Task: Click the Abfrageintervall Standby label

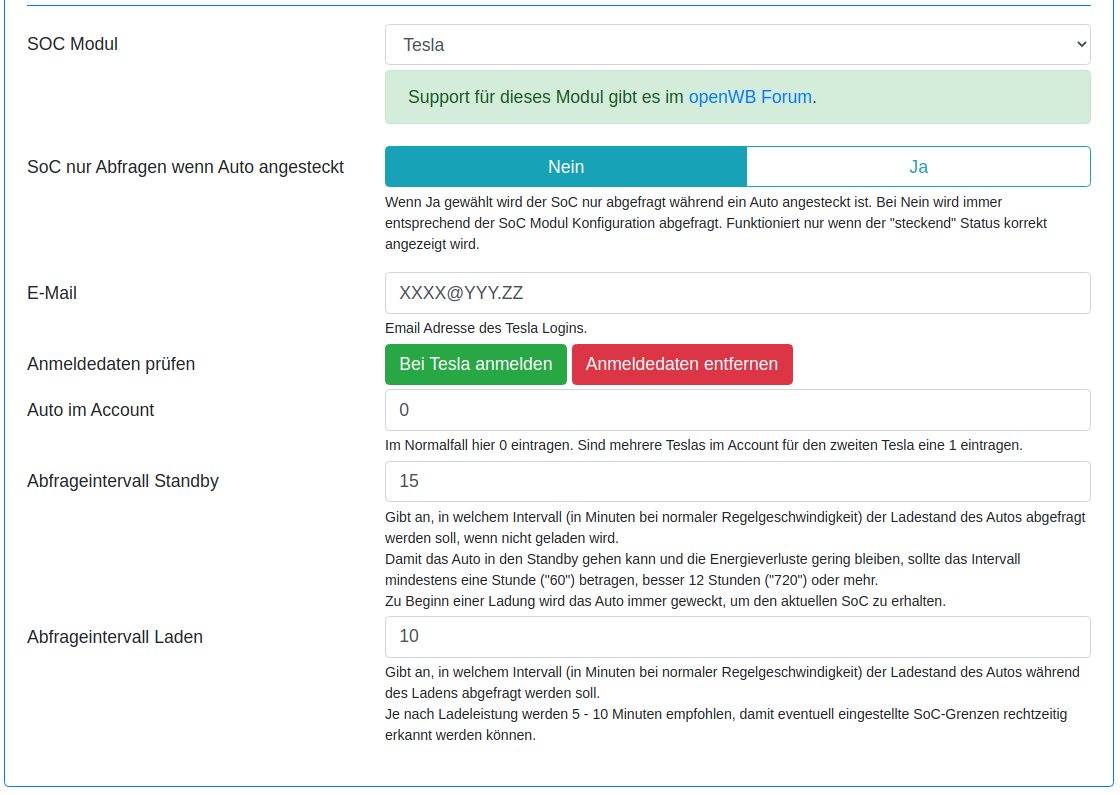Action: click(x=123, y=481)
